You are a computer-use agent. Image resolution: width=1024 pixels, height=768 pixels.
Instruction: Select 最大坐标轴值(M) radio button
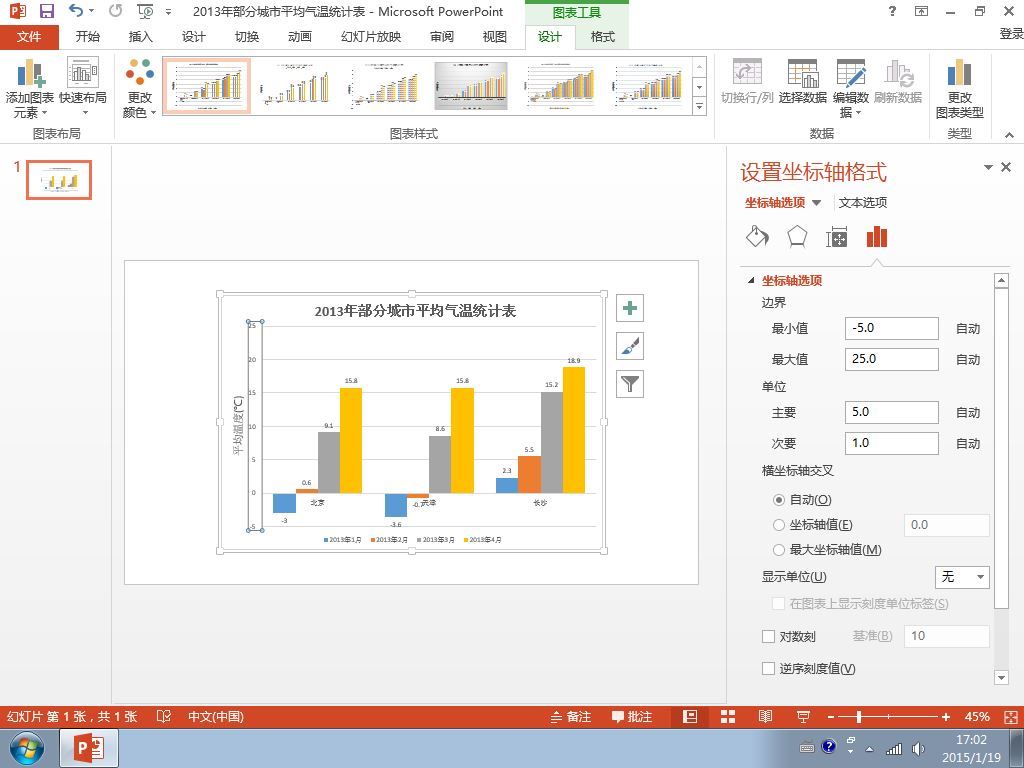pyautogui.click(x=778, y=550)
